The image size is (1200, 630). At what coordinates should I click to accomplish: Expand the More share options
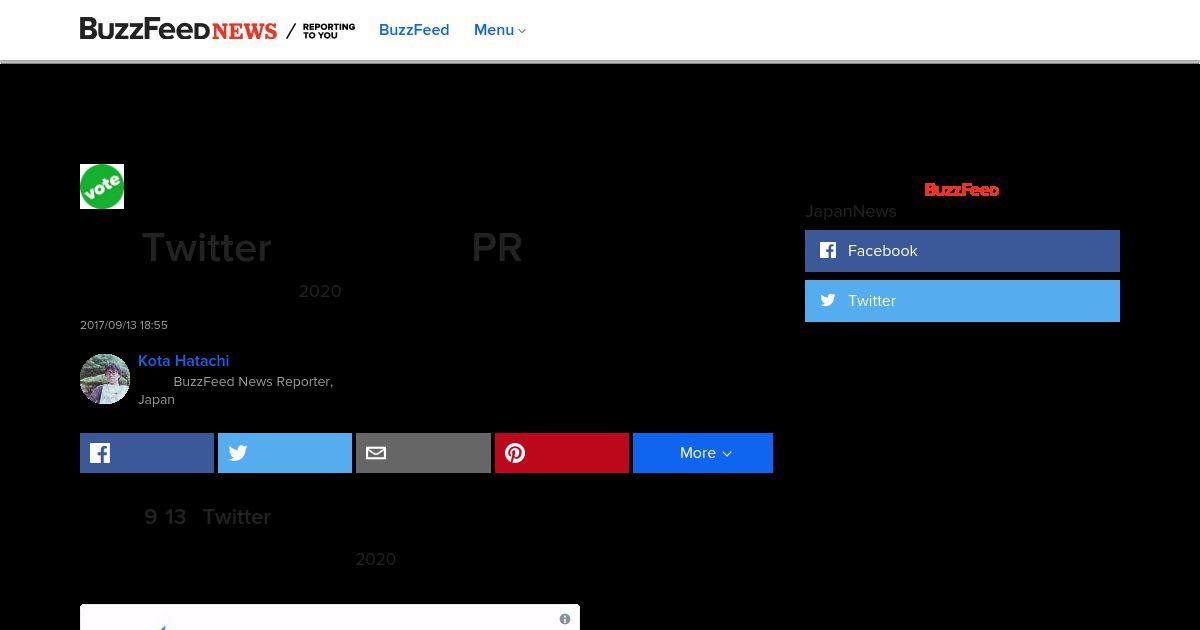pos(703,453)
